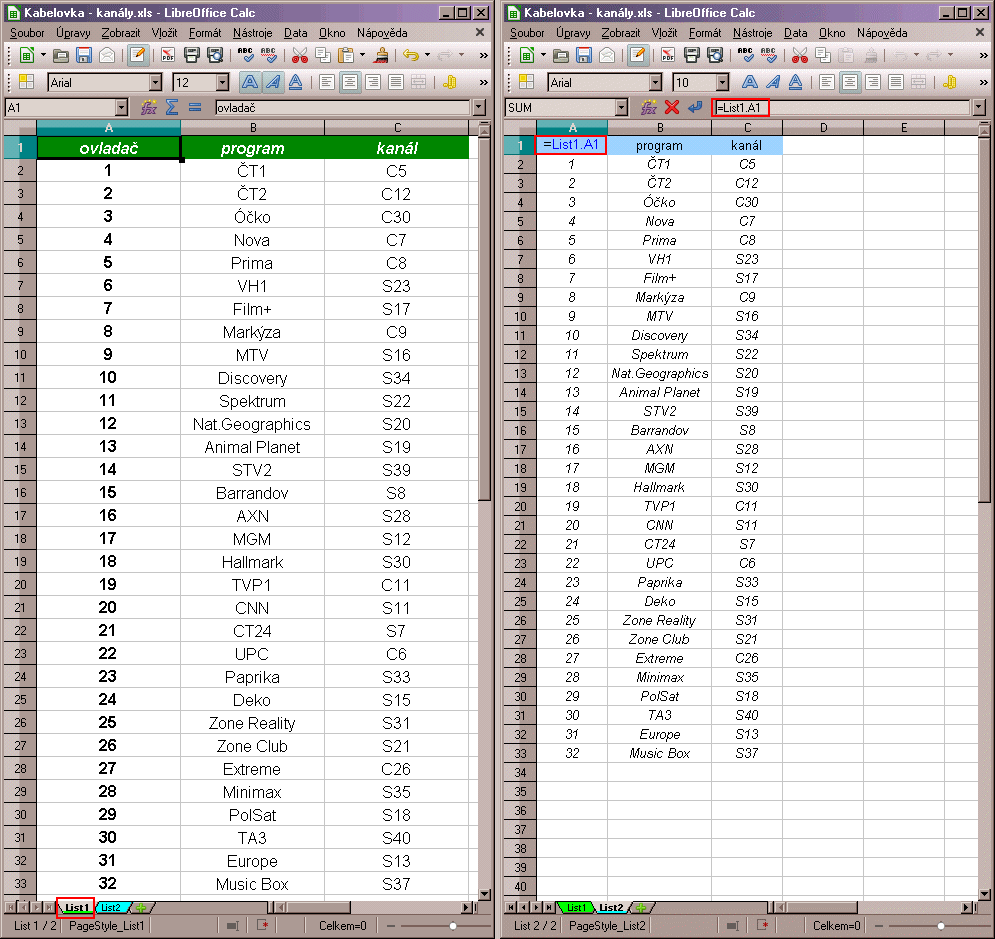Click Number Format Currency coins icon, left window
This screenshot has height=939, width=995.
(450, 82)
